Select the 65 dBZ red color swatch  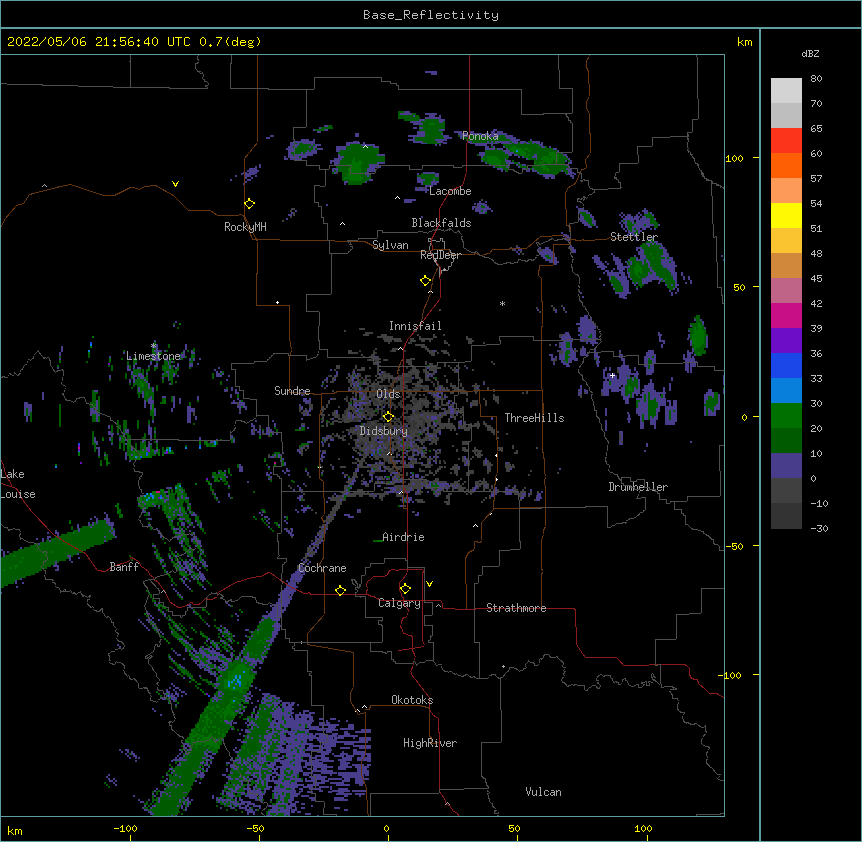coord(786,141)
